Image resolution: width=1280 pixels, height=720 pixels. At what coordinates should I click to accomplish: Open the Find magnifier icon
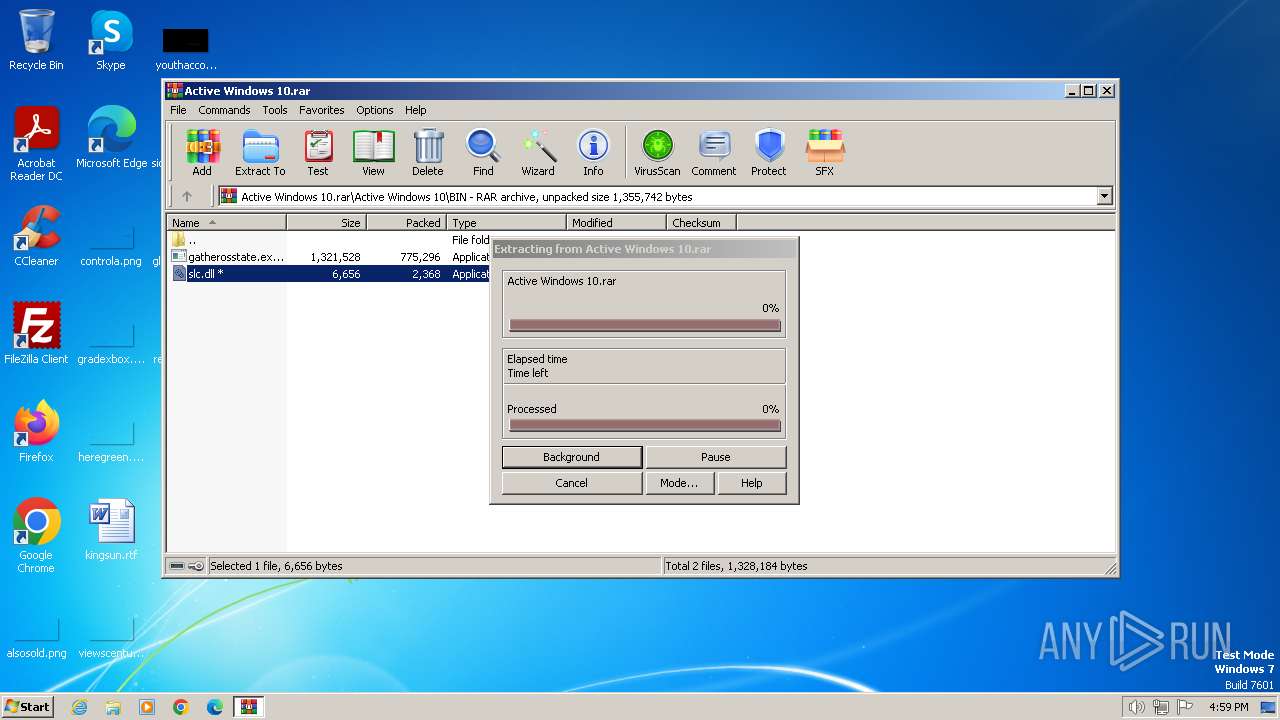483,153
